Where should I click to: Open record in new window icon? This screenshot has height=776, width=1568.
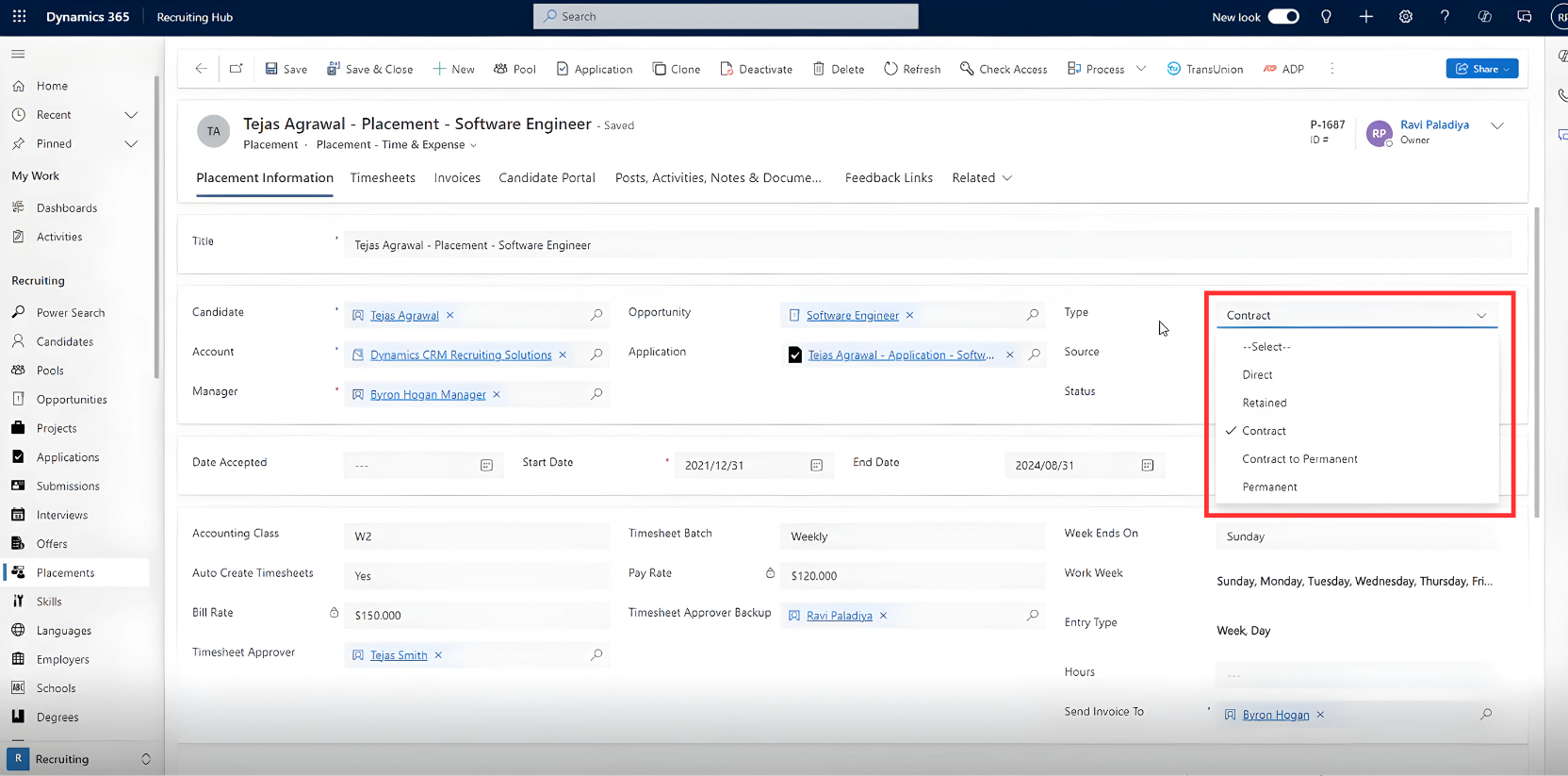pyautogui.click(x=237, y=69)
